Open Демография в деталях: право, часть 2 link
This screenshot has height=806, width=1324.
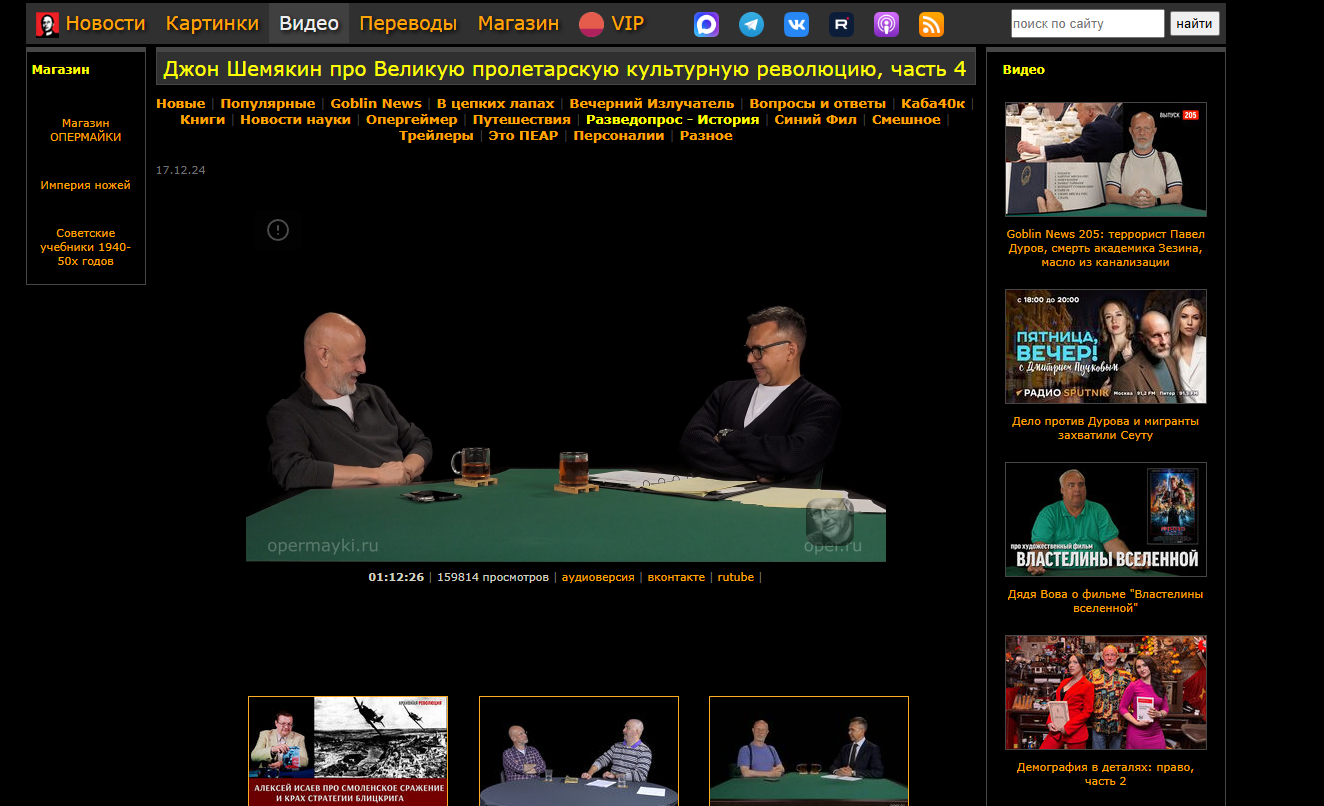click(x=1106, y=774)
